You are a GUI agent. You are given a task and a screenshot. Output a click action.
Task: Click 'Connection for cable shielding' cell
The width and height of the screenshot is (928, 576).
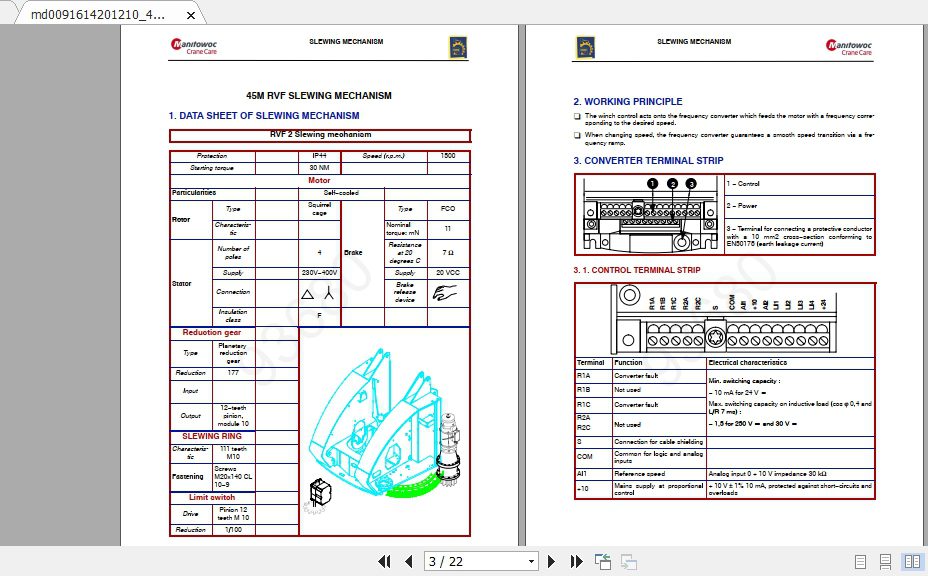tap(659, 442)
